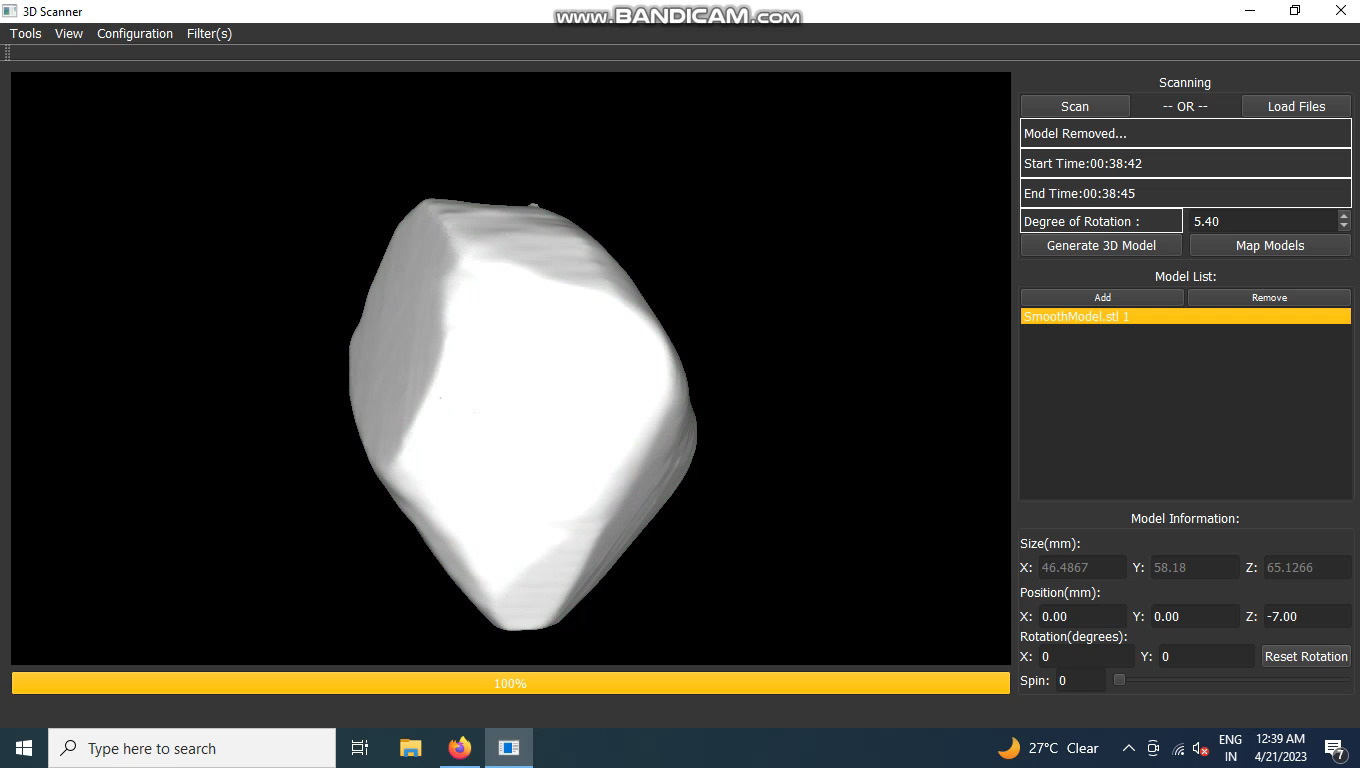Open the Windows Start menu
The width and height of the screenshot is (1360, 768).
coord(24,748)
